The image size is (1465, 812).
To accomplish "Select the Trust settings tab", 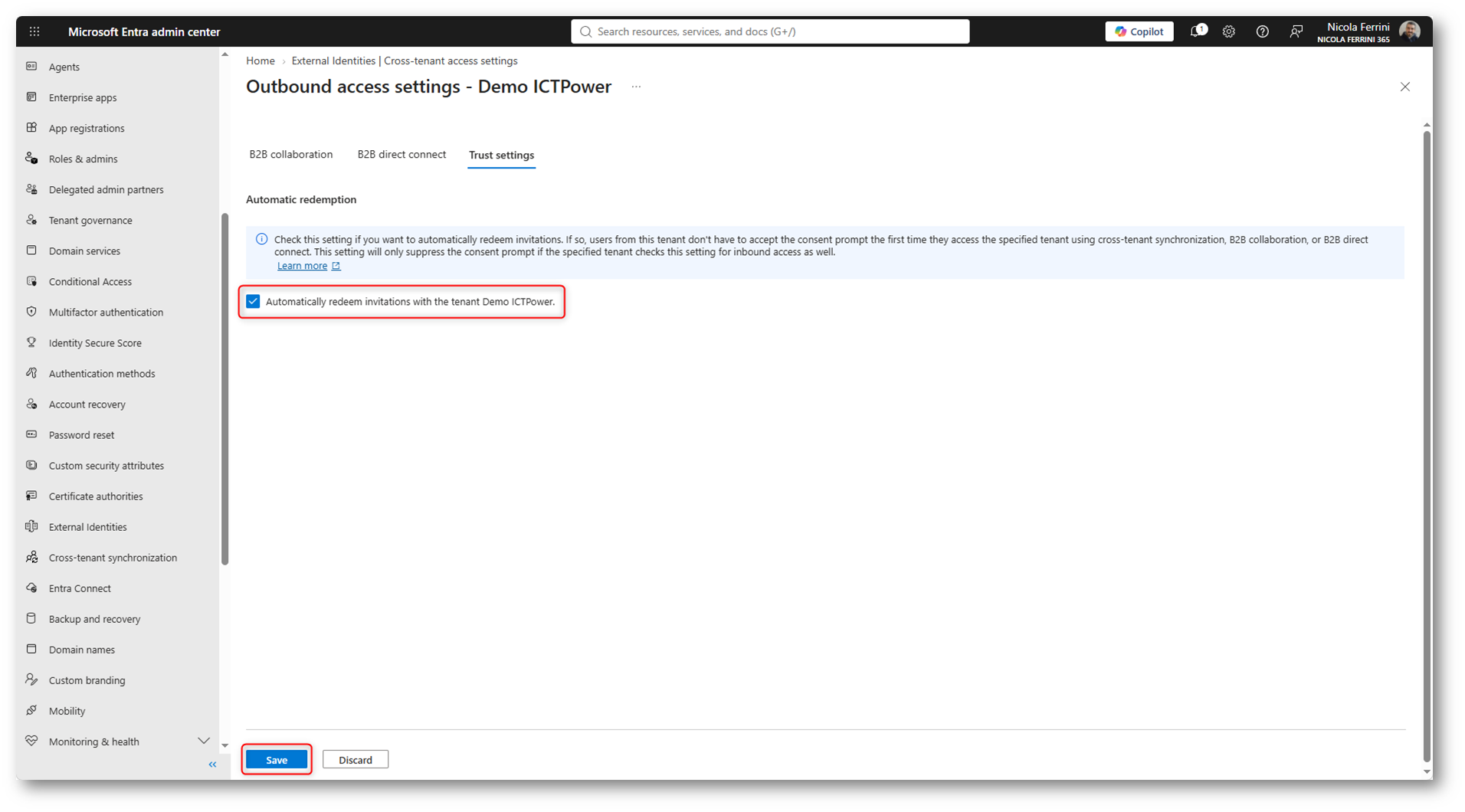I will [x=502, y=155].
